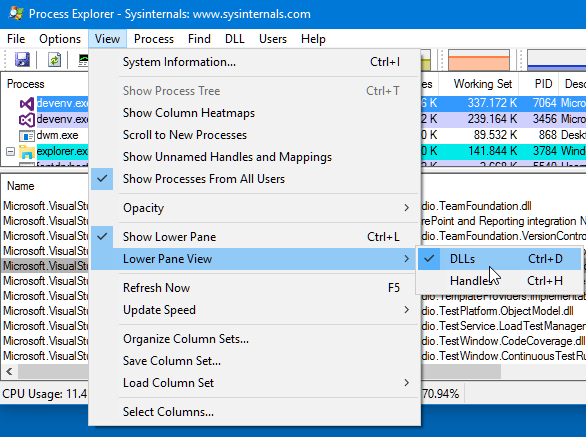Click Refresh Now menu entry
This screenshot has width=586, height=437.
click(254, 288)
